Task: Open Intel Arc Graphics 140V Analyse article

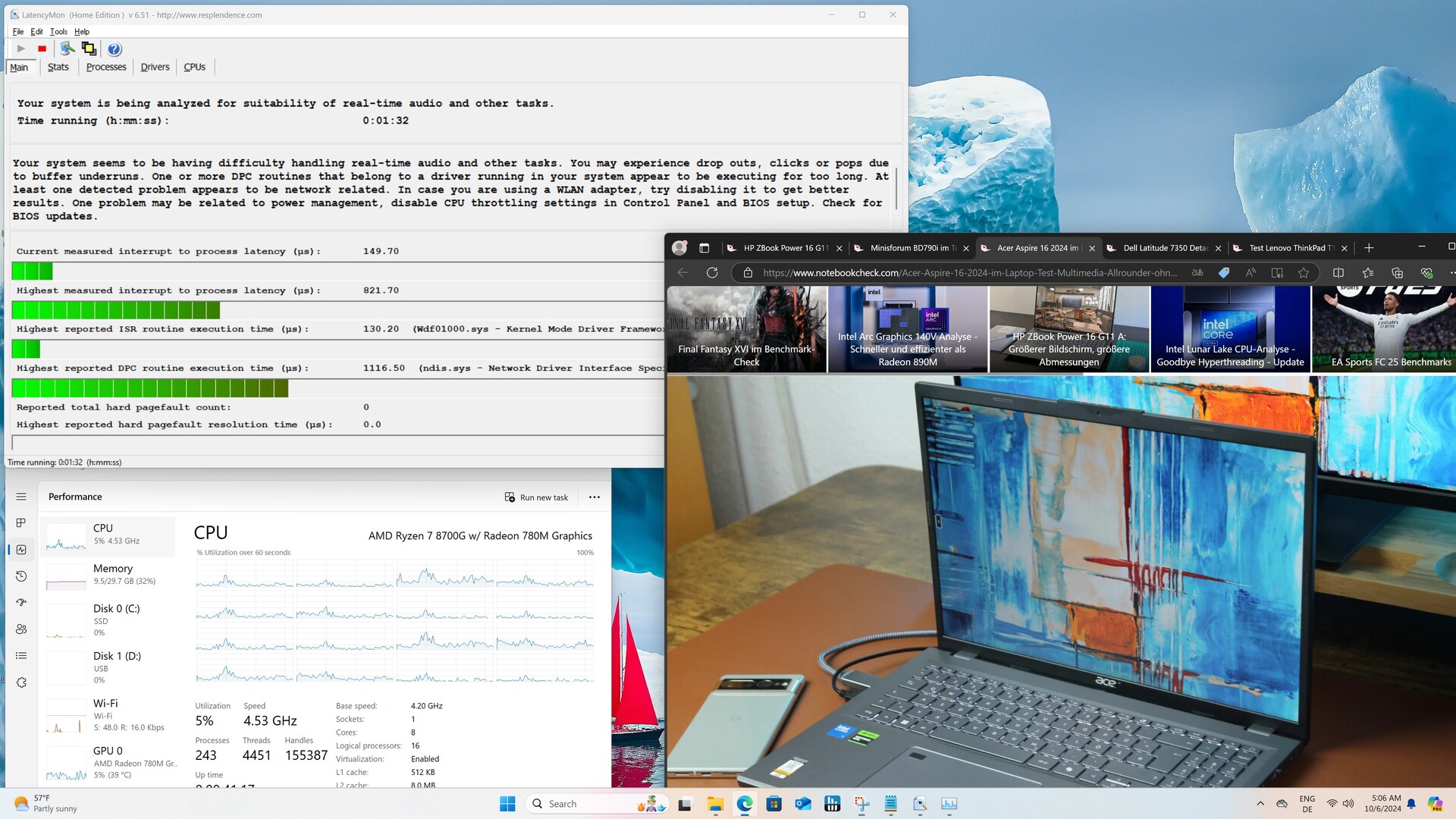Action: click(x=908, y=329)
